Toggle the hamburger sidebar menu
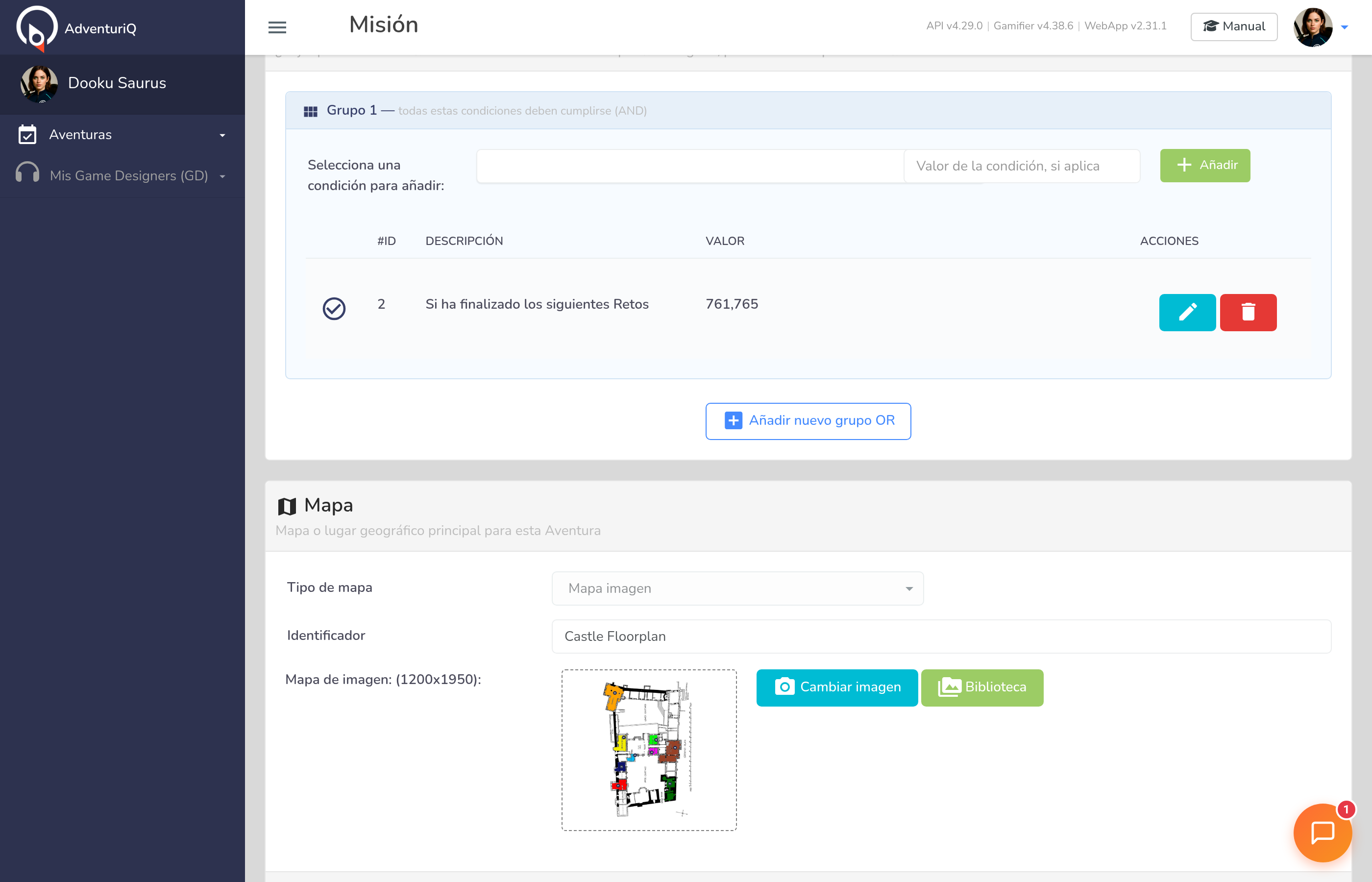Image resolution: width=1372 pixels, height=882 pixels. click(x=277, y=27)
